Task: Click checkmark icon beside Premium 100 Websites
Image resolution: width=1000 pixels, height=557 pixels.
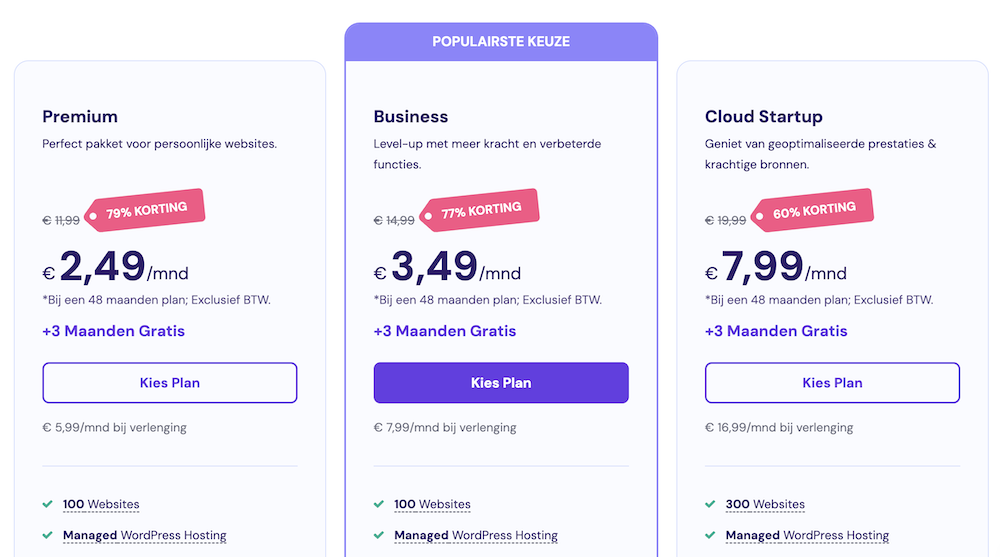Action: (48, 504)
